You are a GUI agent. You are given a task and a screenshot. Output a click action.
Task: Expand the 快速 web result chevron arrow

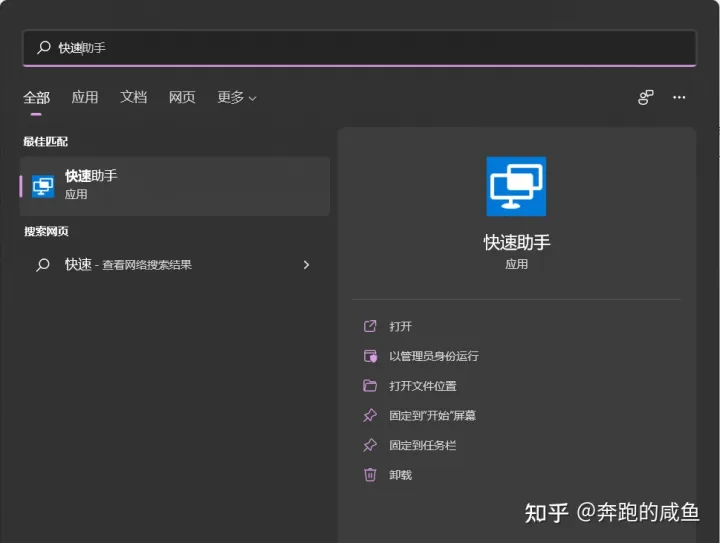point(306,265)
